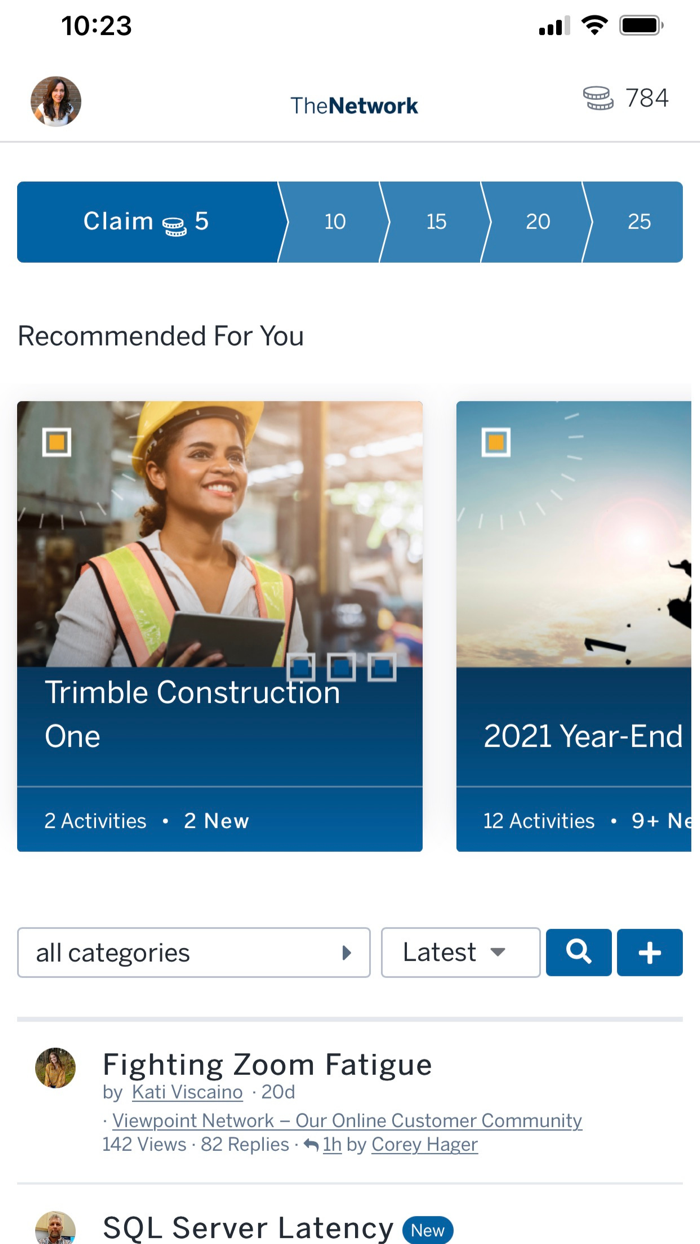Tap the coins balance icon

point(598,98)
